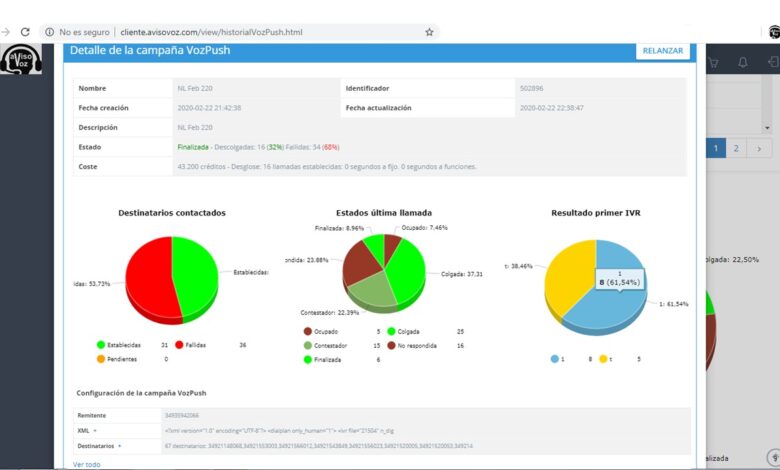Toggle Ocupado legend marker

pos(307,331)
